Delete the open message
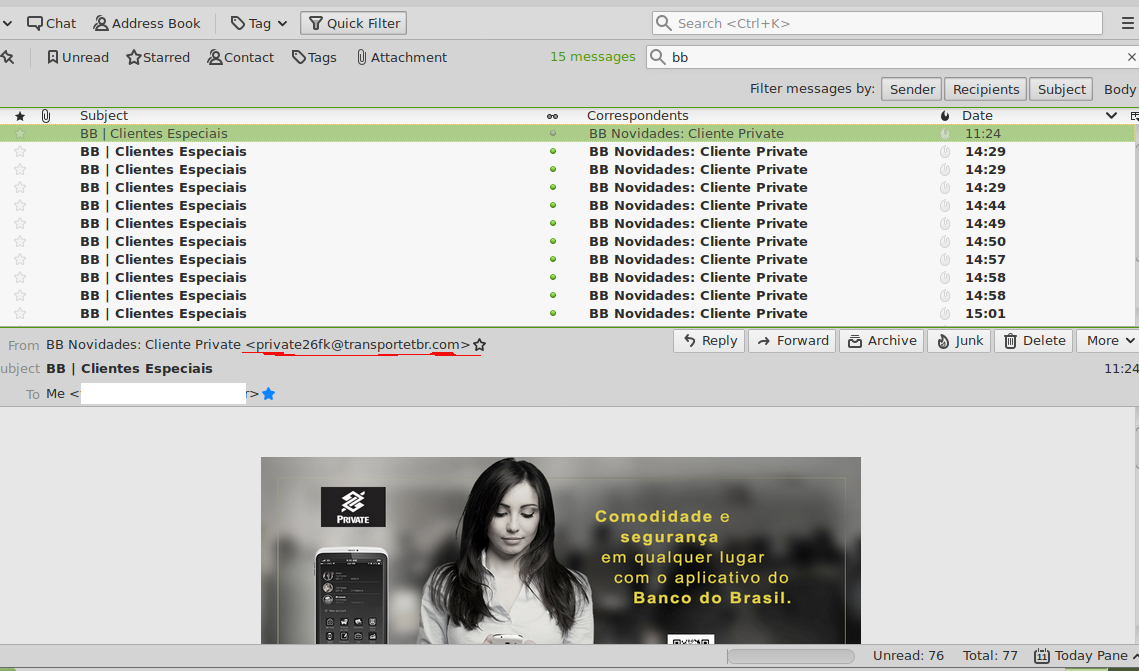This screenshot has height=671, width=1139. point(1034,341)
